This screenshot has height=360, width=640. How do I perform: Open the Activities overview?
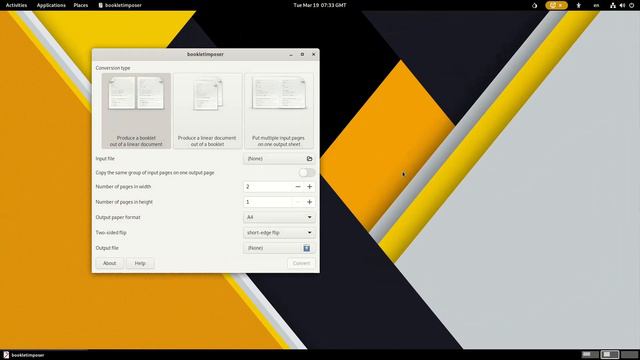16,5
